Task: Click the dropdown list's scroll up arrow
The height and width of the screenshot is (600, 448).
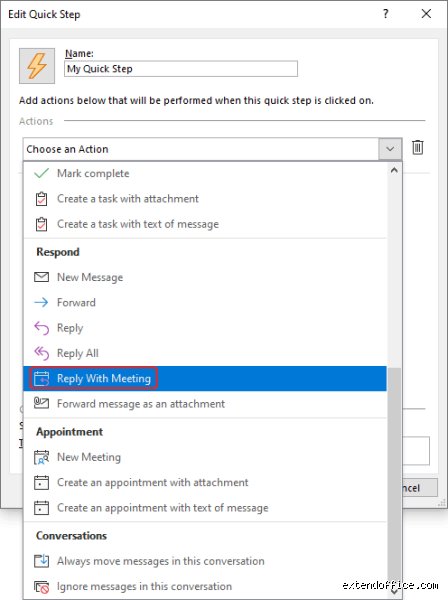Action: tap(394, 171)
